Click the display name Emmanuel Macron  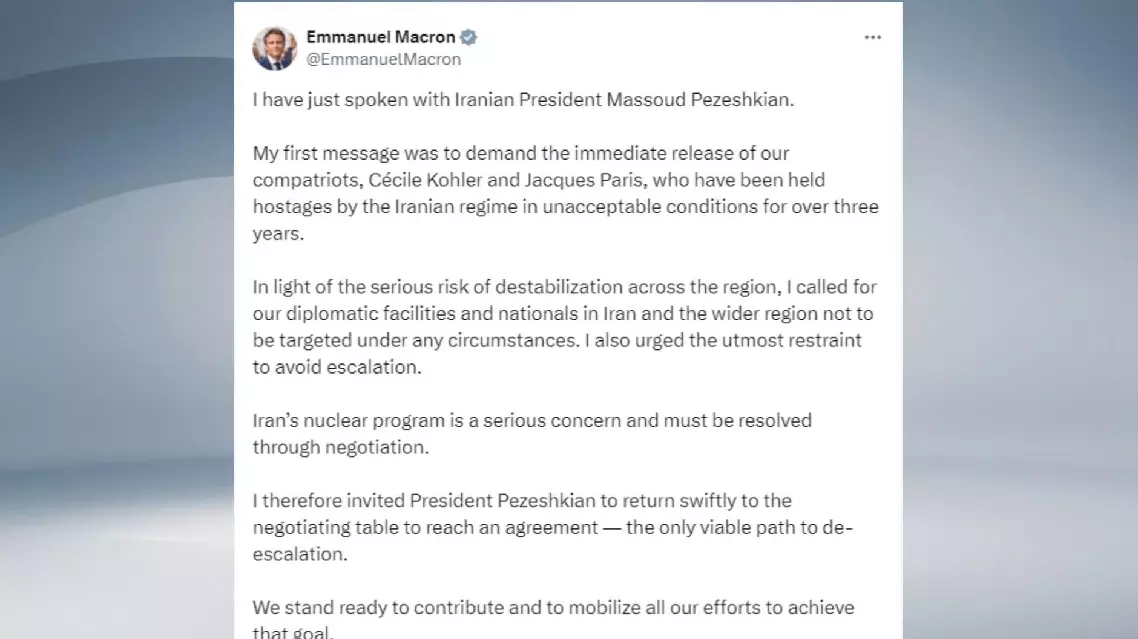[380, 38]
